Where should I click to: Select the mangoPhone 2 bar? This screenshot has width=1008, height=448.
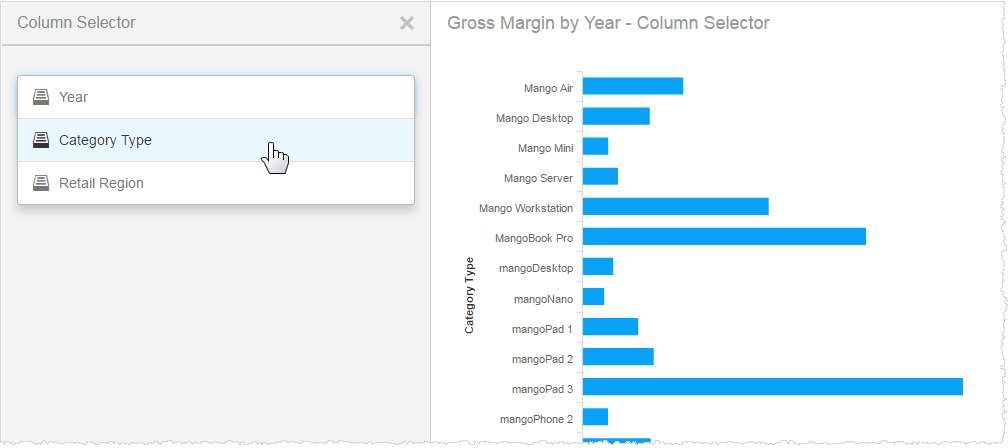click(595, 416)
